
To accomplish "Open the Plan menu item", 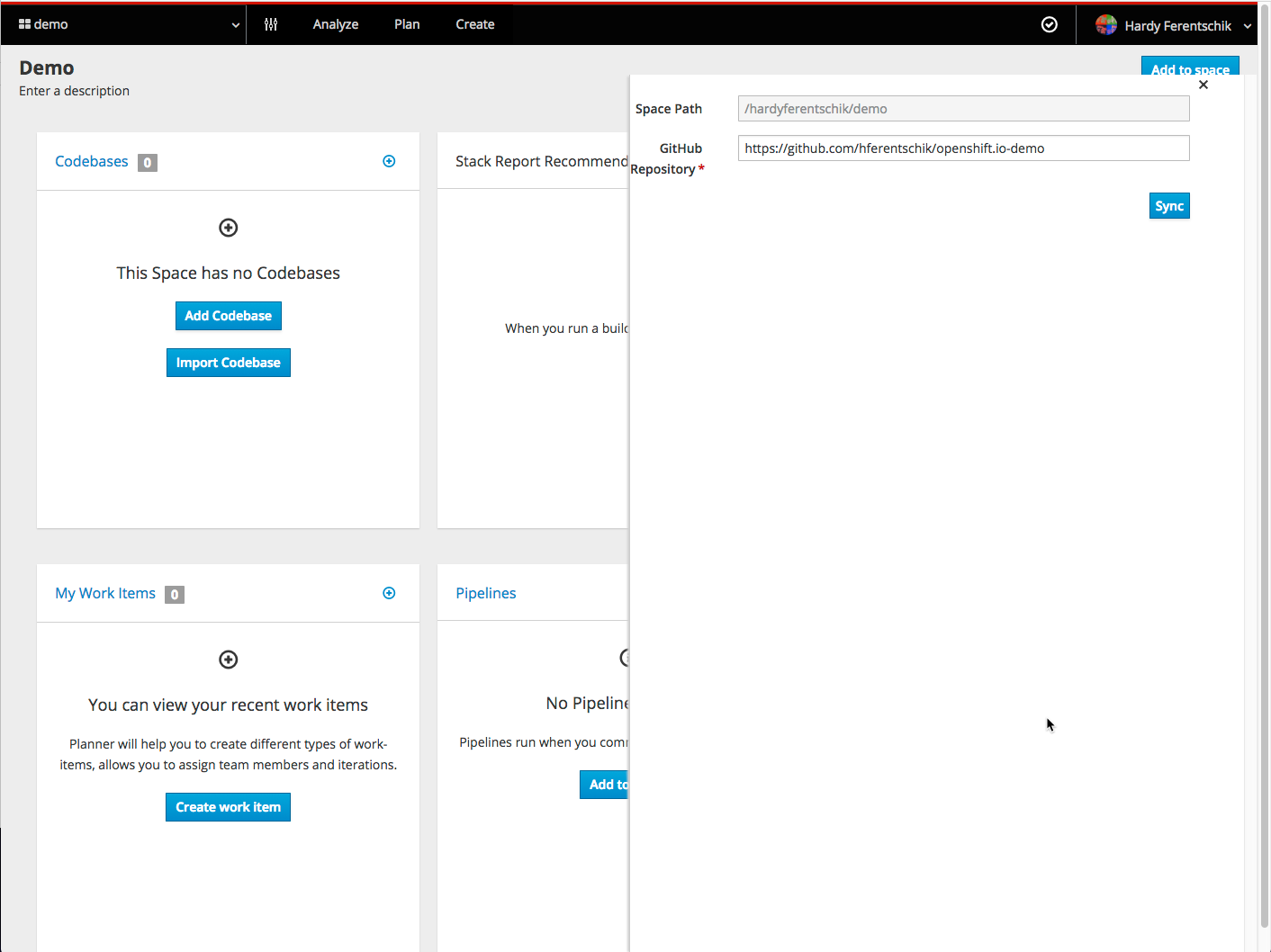I will pyautogui.click(x=407, y=24).
